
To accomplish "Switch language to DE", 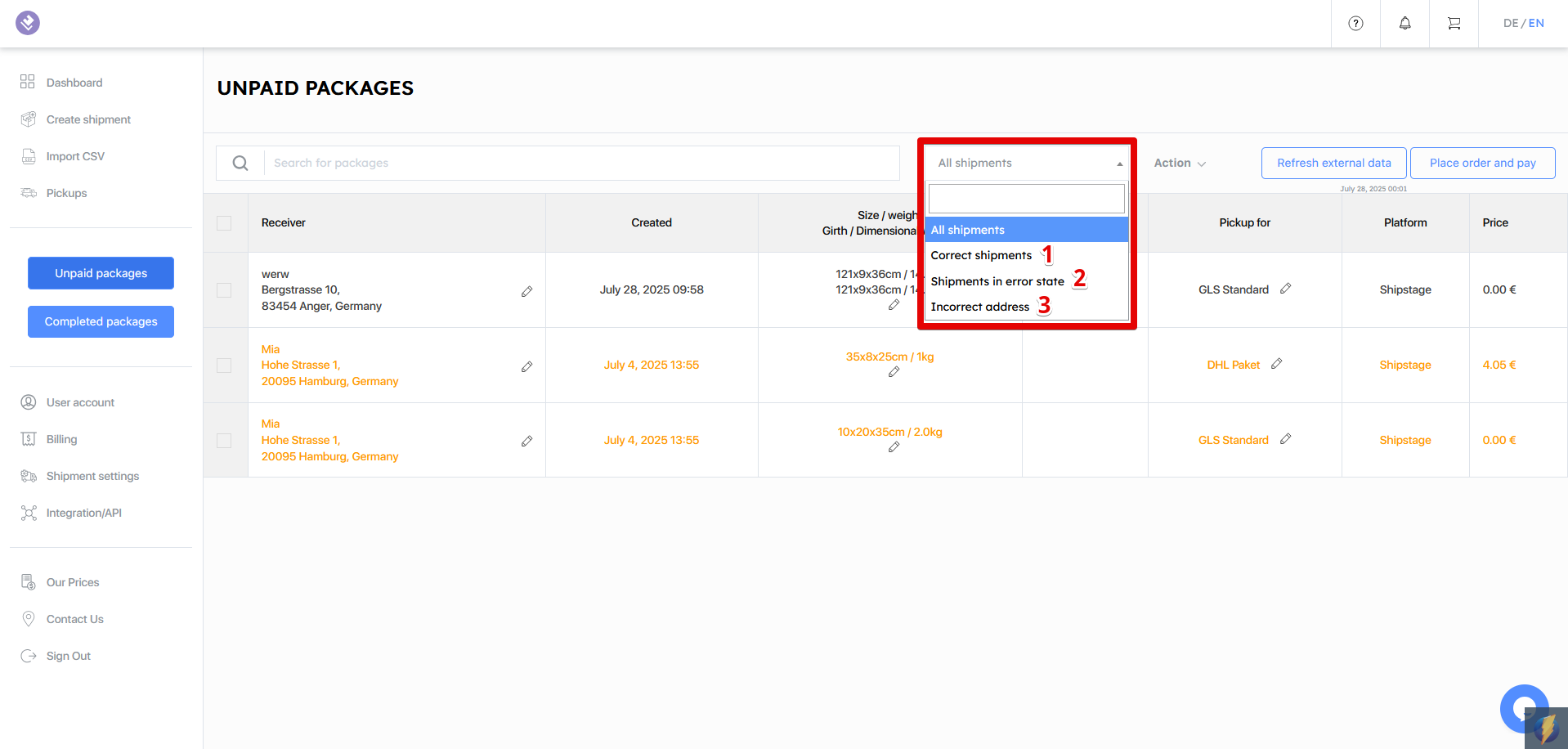I will 1510,24.
